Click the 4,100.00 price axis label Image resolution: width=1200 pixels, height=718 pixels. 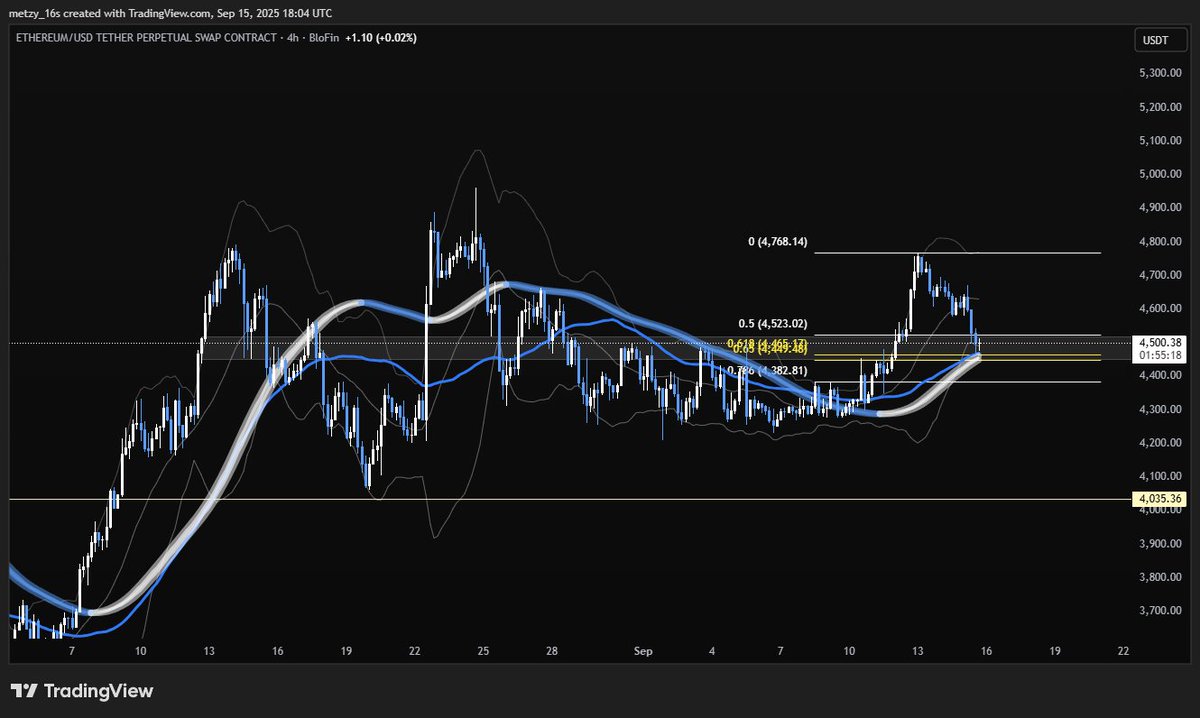1160,477
